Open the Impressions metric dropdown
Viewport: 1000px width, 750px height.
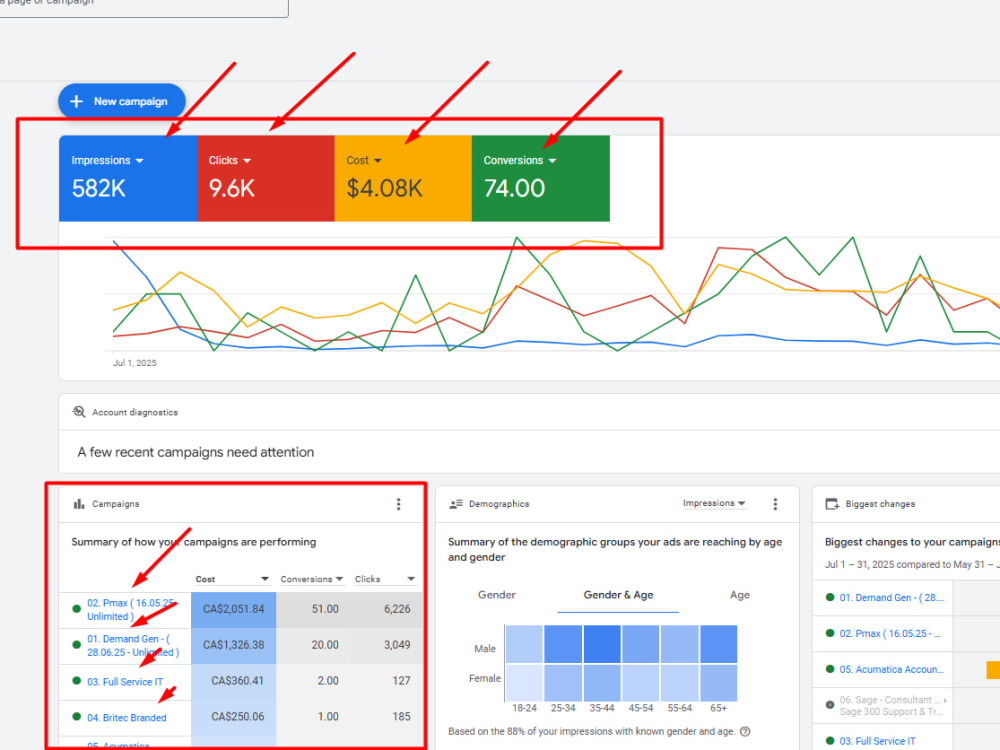[x=107, y=160]
